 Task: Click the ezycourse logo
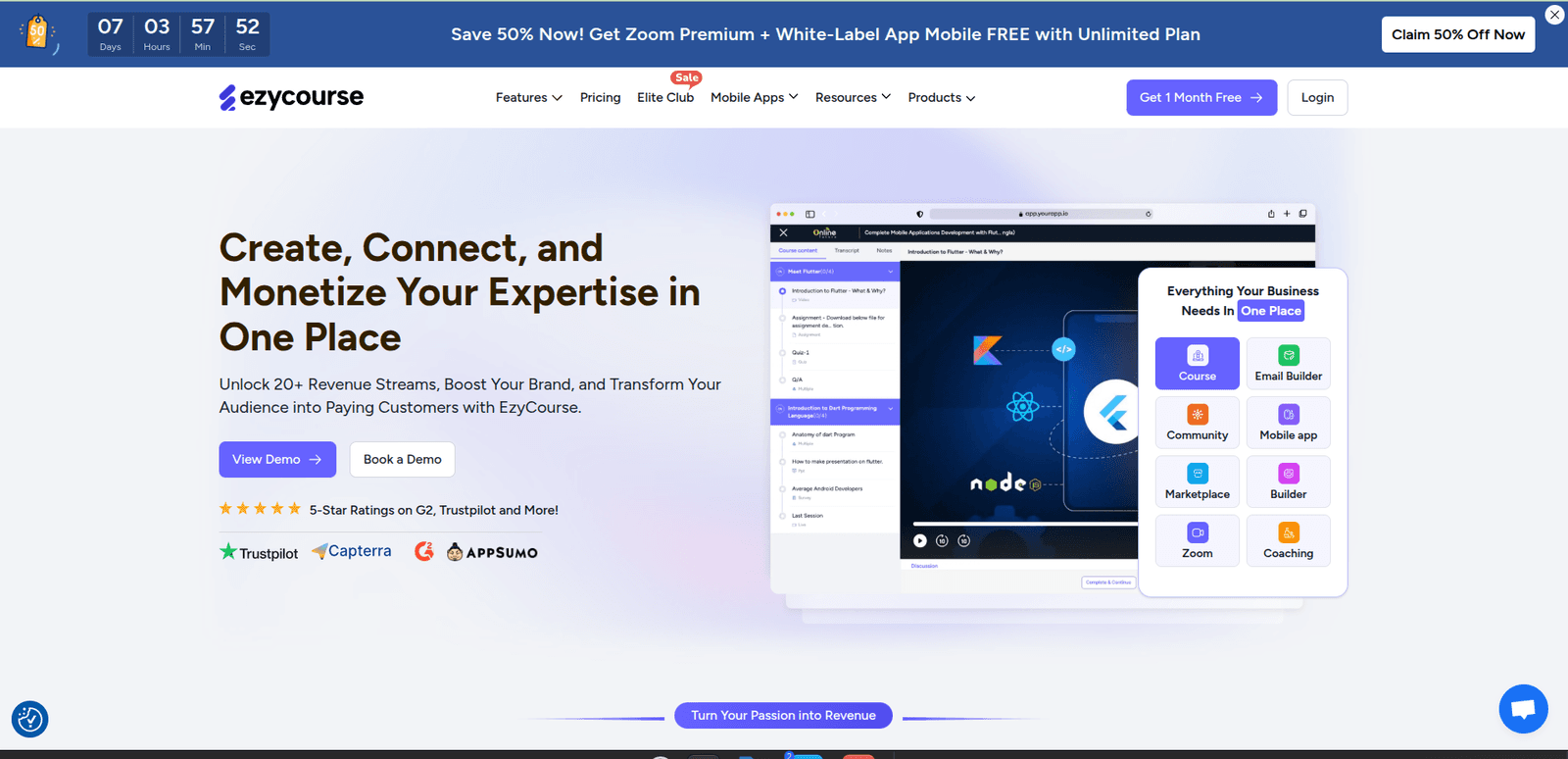[x=291, y=97]
